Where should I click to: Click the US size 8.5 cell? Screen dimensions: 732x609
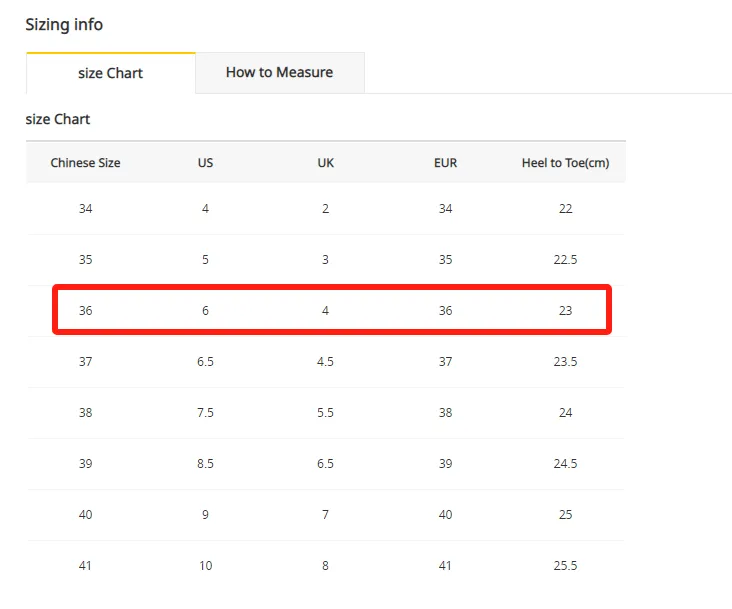click(205, 463)
